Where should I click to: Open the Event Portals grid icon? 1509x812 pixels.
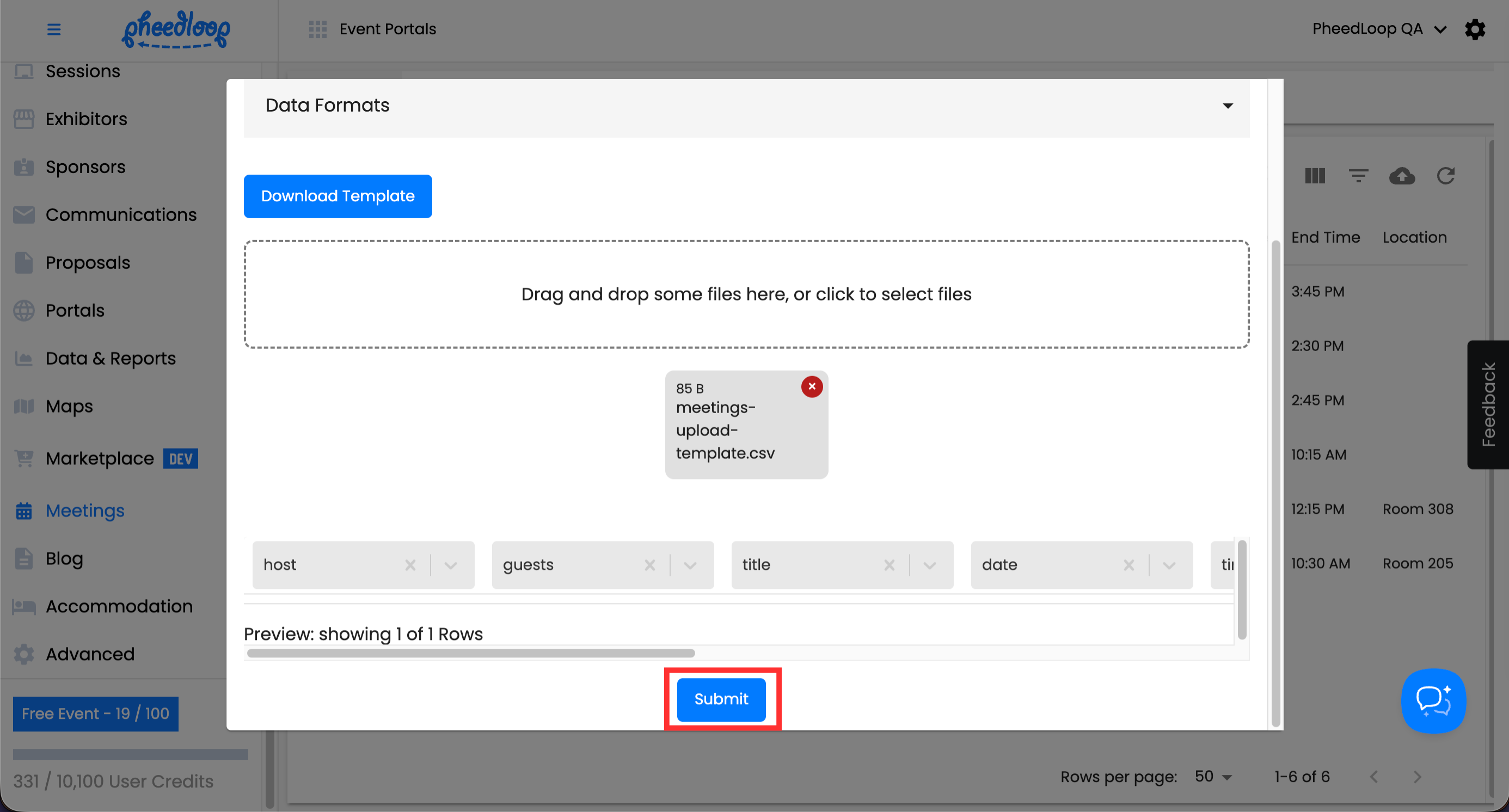[x=317, y=29]
